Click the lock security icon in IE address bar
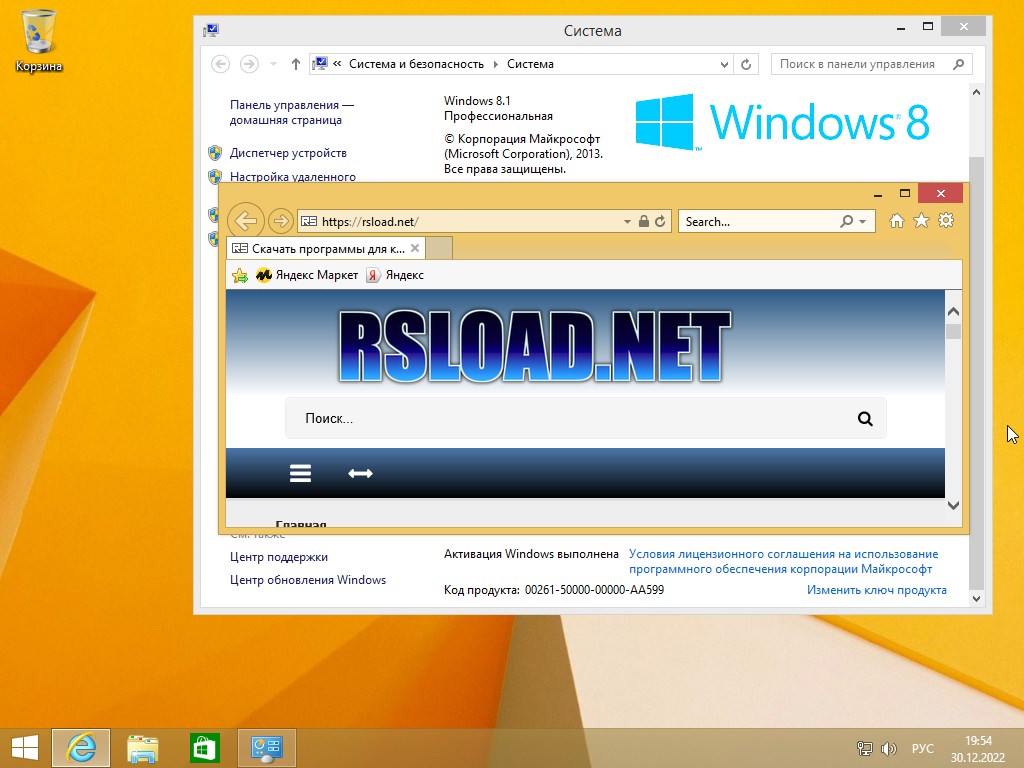This screenshot has height=768, width=1024. [x=643, y=221]
